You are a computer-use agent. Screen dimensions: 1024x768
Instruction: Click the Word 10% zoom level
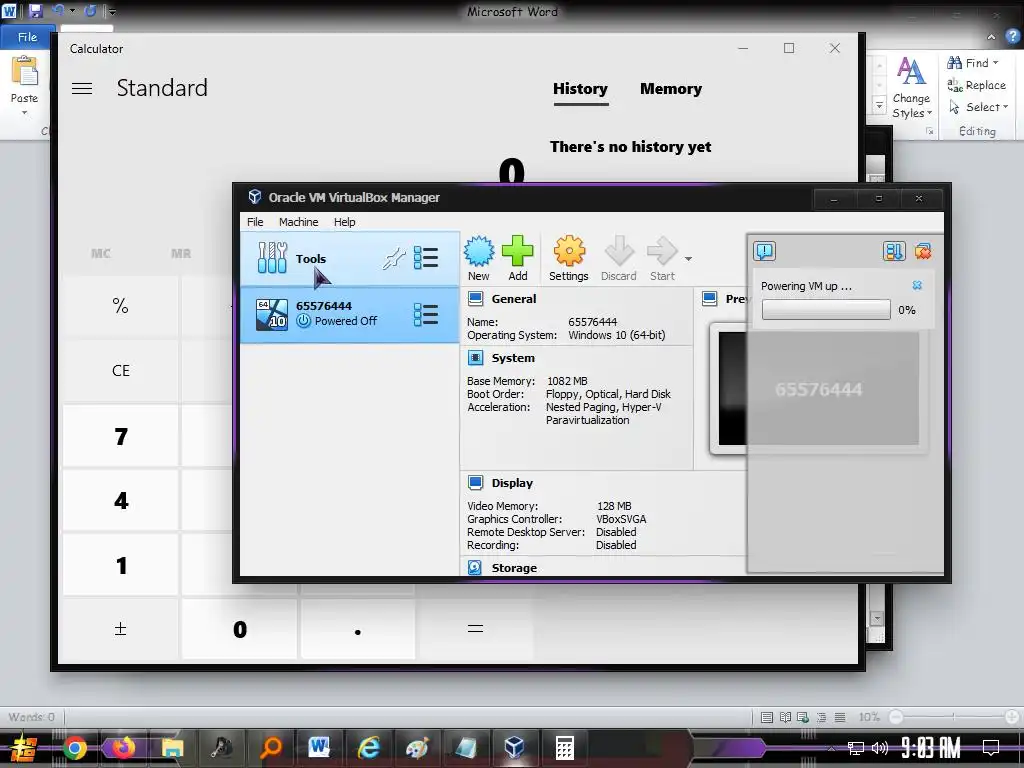click(869, 717)
